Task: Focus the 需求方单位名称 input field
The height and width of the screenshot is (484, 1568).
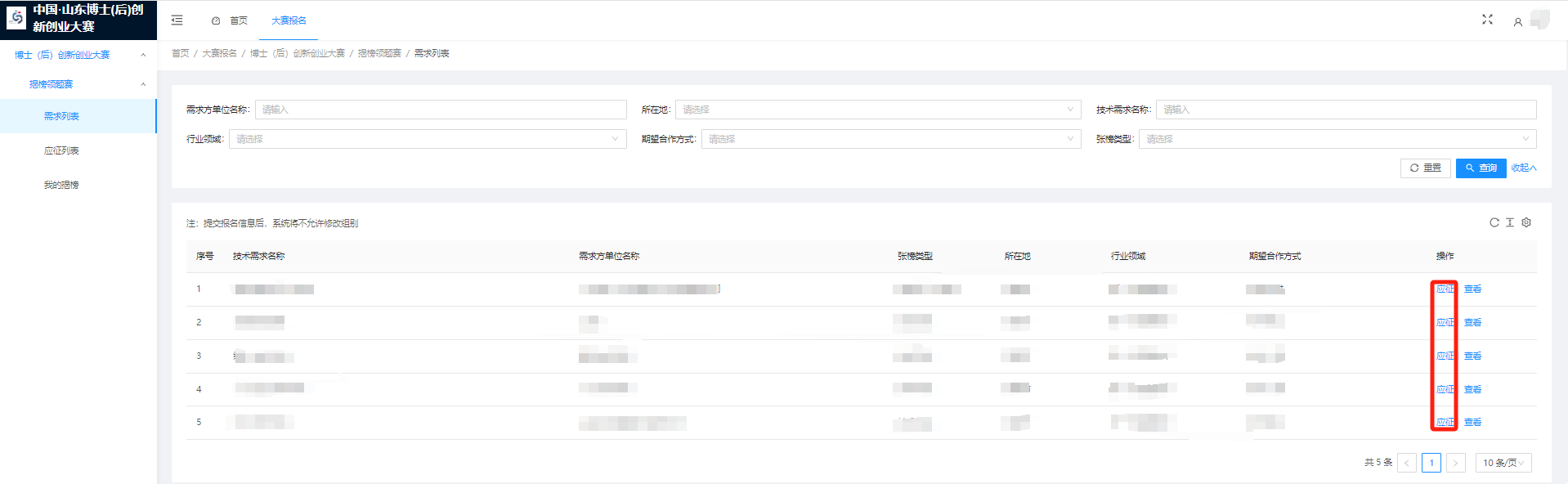Action: tap(440, 110)
